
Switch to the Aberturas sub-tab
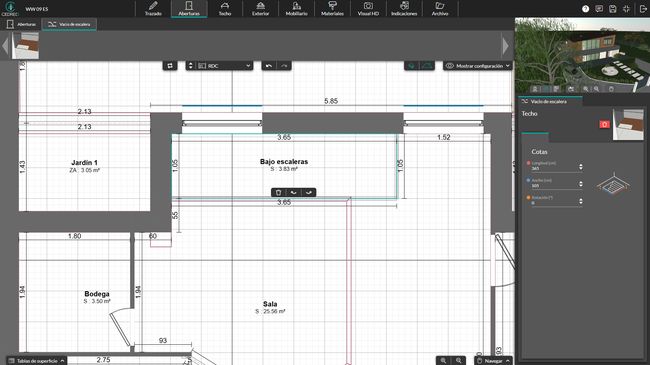(22, 24)
